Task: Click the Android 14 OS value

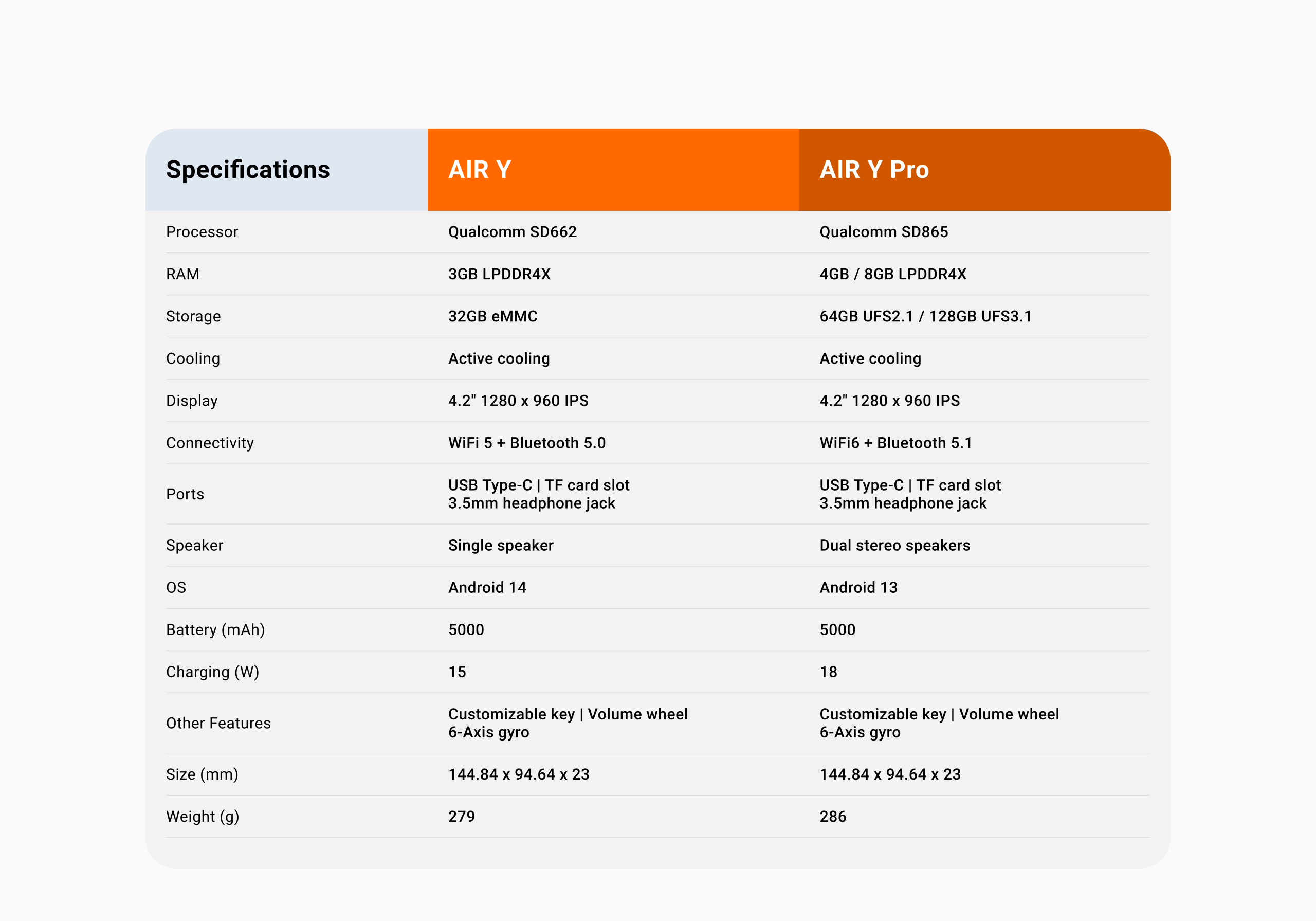Action: coord(487,588)
